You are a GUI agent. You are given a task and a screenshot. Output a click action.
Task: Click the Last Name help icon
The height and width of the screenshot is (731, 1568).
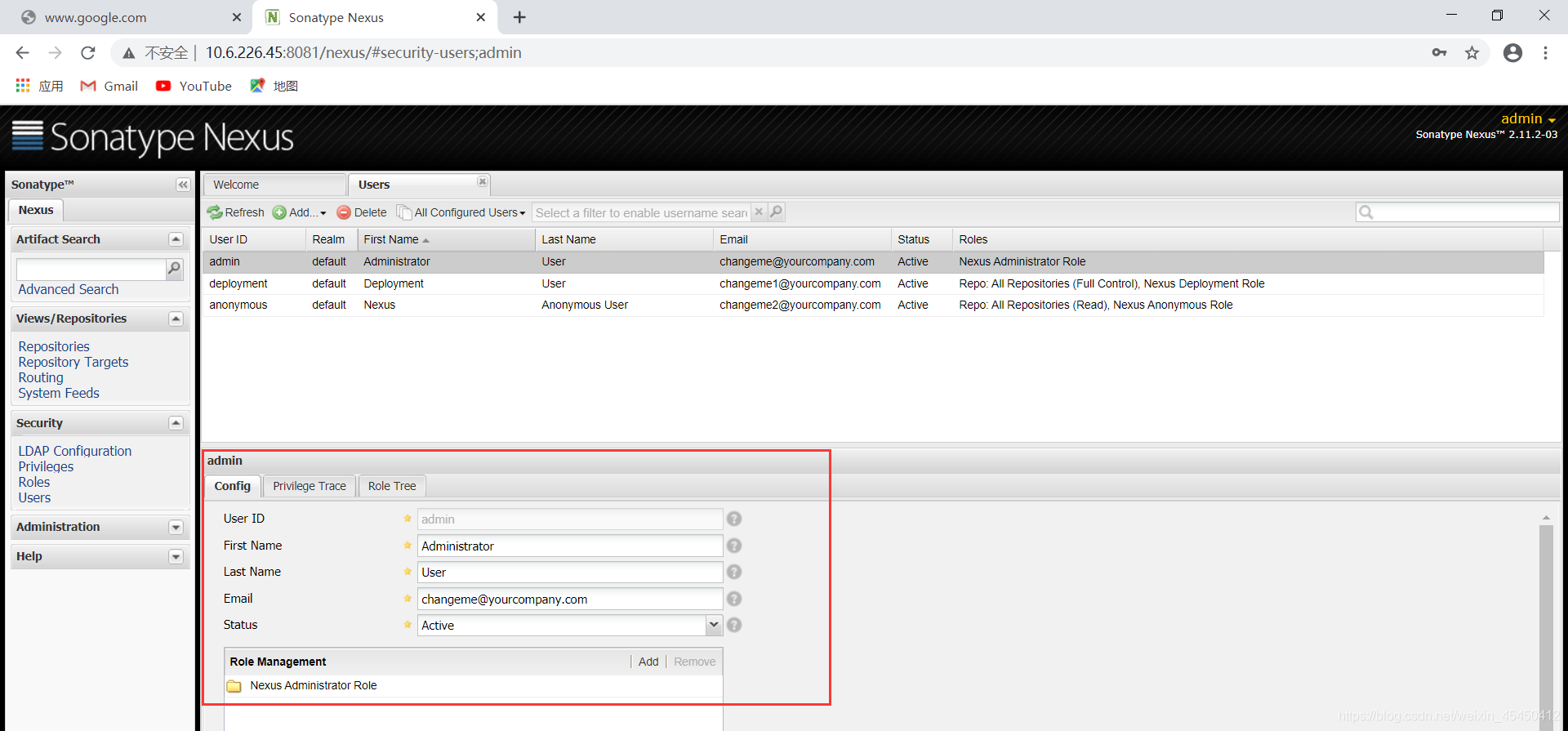click(x=734, y=572)
